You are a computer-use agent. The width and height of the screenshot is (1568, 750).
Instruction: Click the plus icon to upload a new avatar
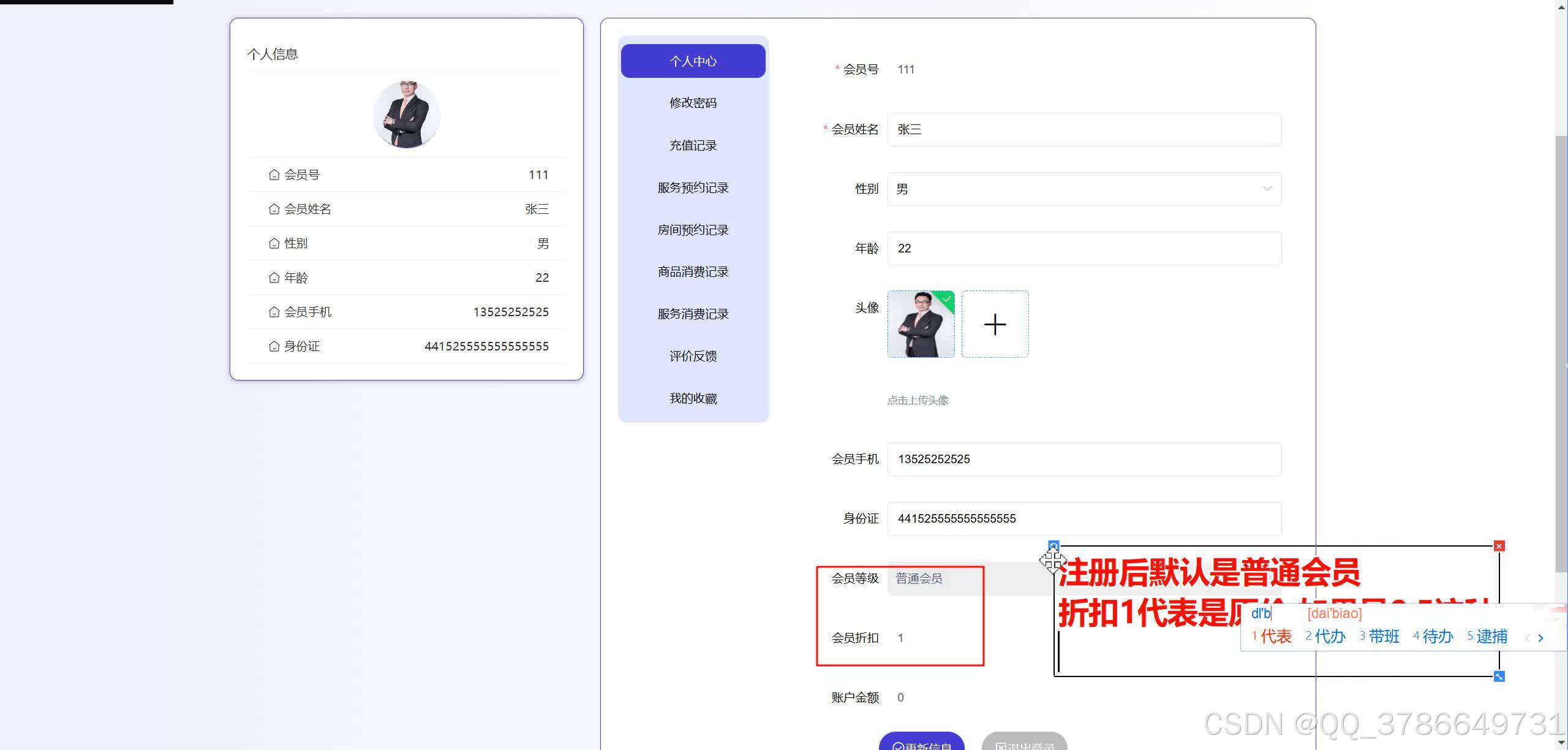(995, 324)
